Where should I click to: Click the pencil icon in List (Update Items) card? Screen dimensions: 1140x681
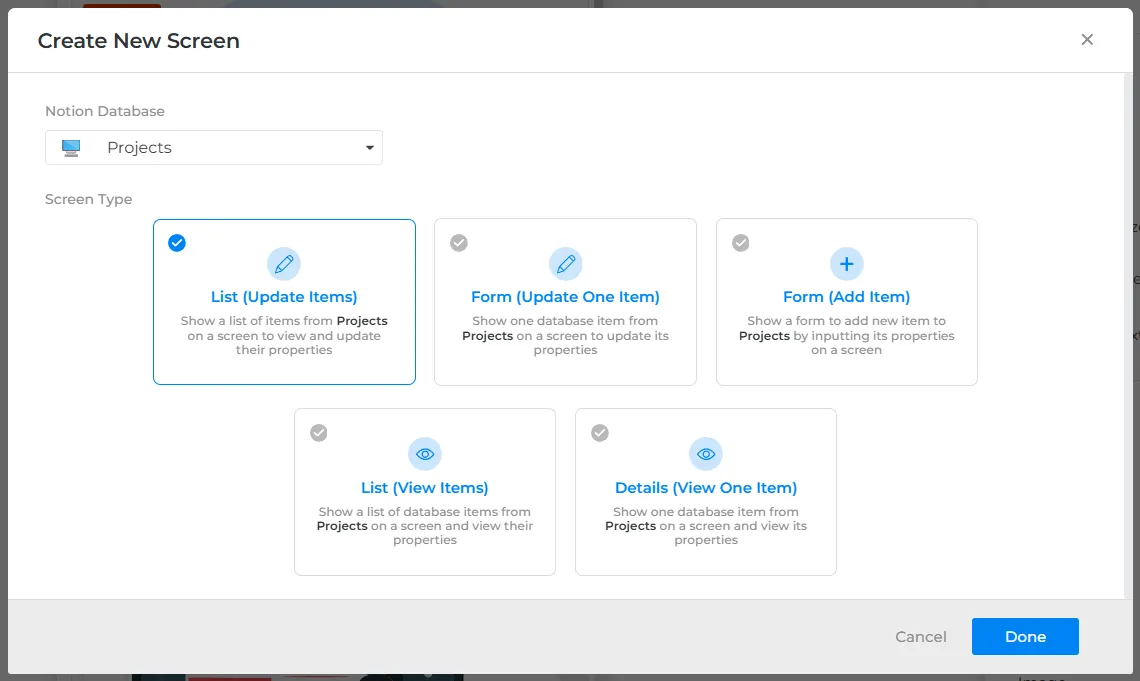point(284,264)
